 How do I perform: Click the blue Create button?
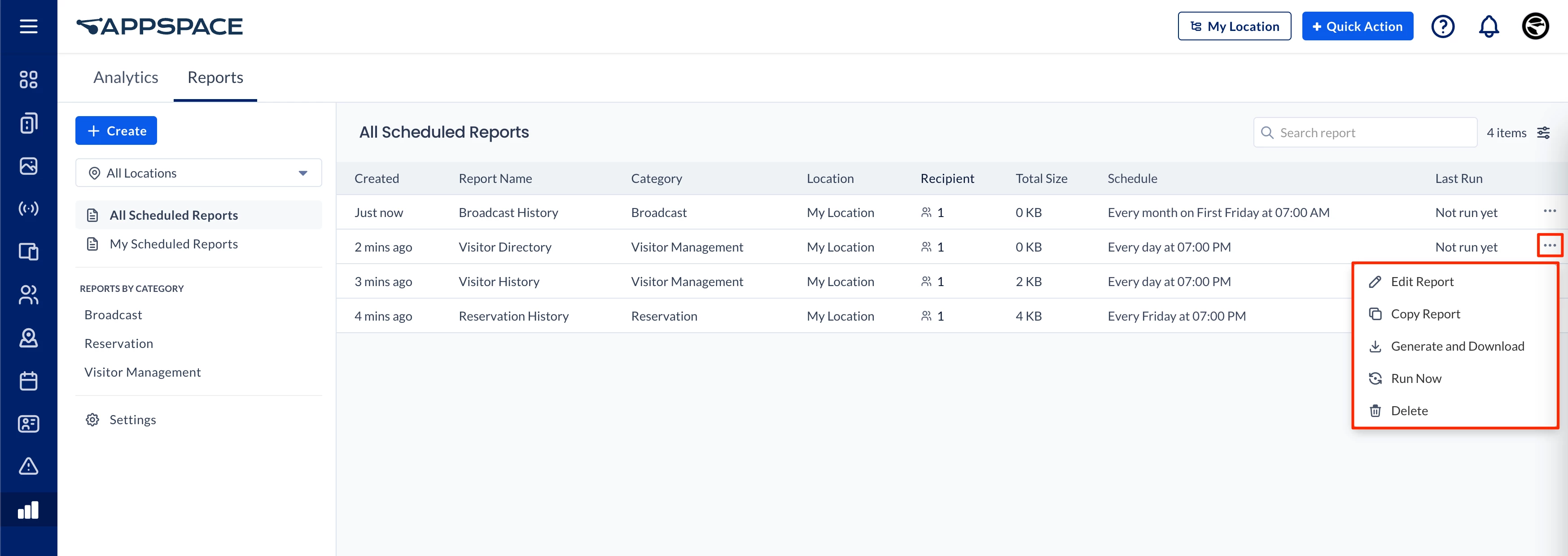pyautogui.click(x=116, y=131)
